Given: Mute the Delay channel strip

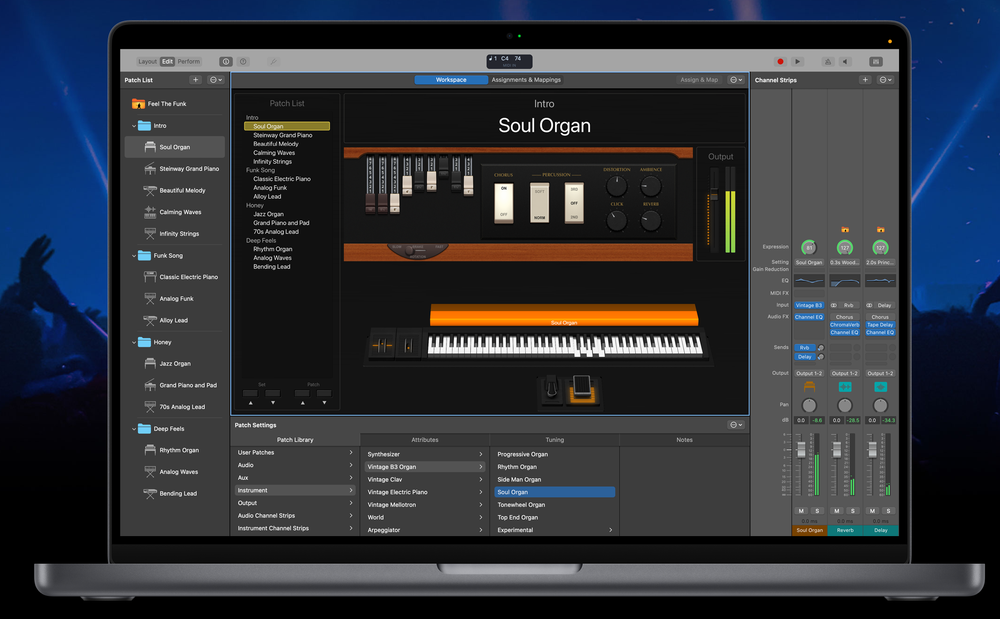Looking at the screenshot, I should 872,511.
